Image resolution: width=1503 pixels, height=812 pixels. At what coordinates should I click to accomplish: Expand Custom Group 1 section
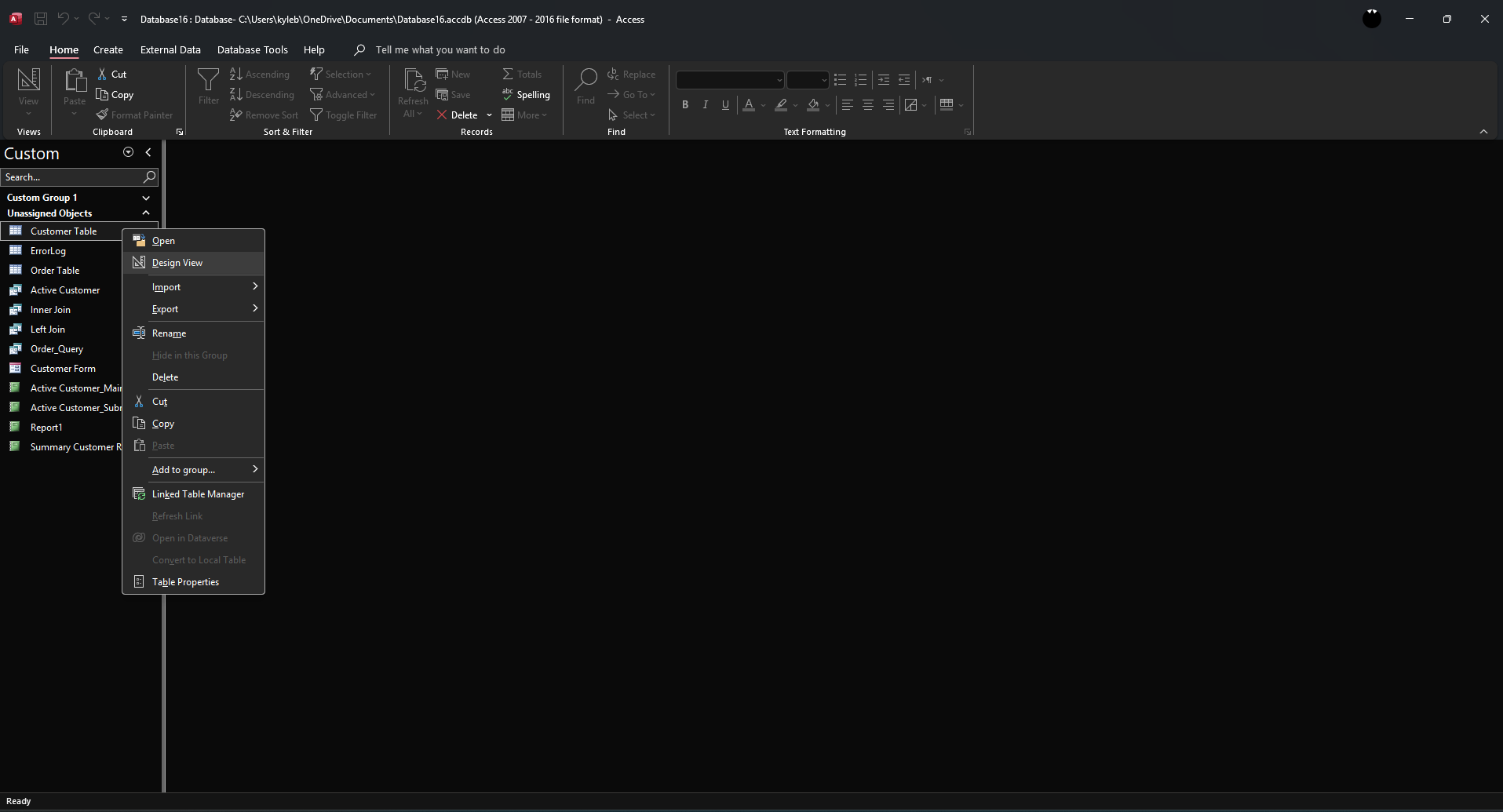146,198
